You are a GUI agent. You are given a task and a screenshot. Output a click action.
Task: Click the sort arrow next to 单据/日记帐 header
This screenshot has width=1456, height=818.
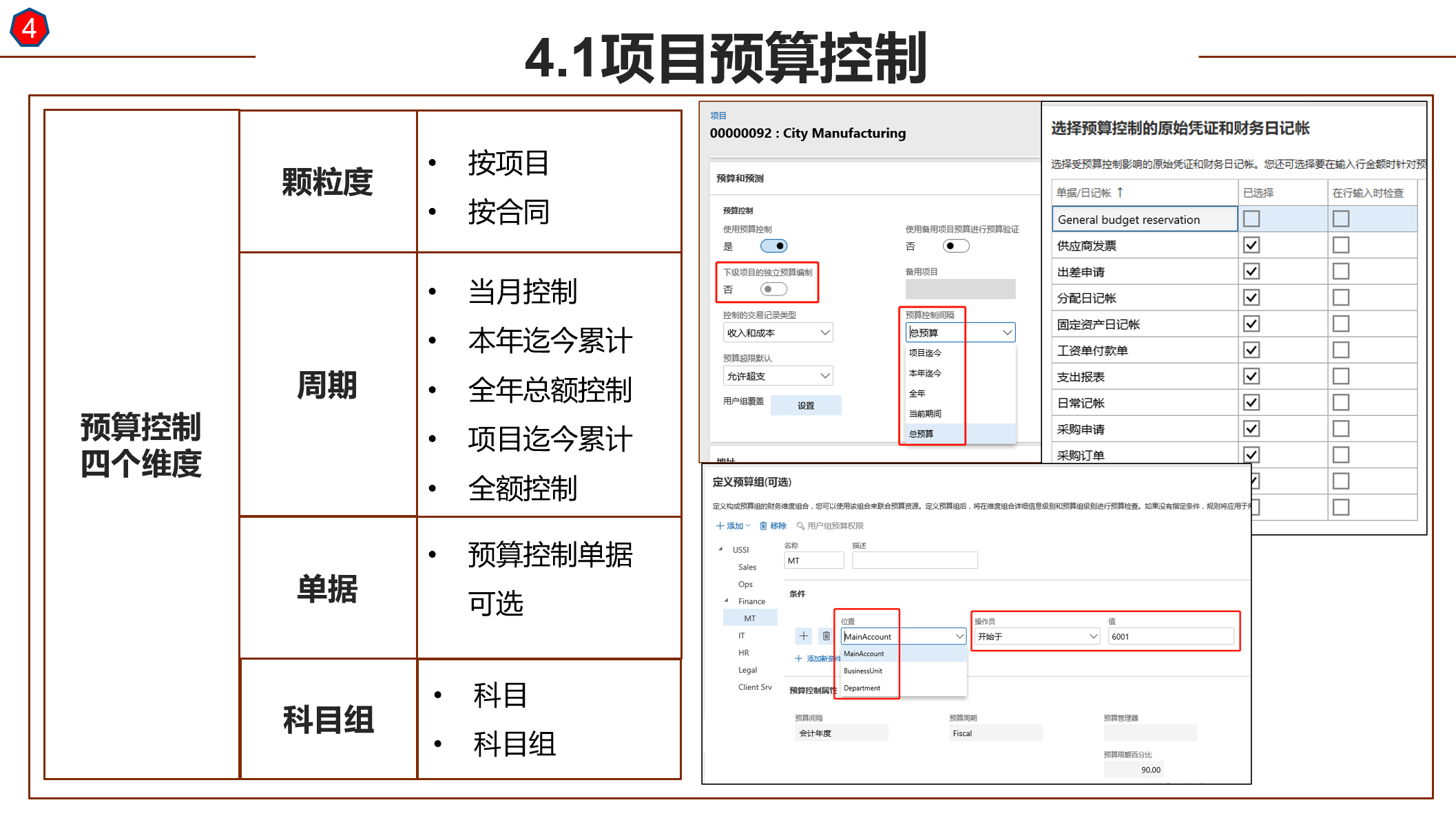(x=1120, y=192)
